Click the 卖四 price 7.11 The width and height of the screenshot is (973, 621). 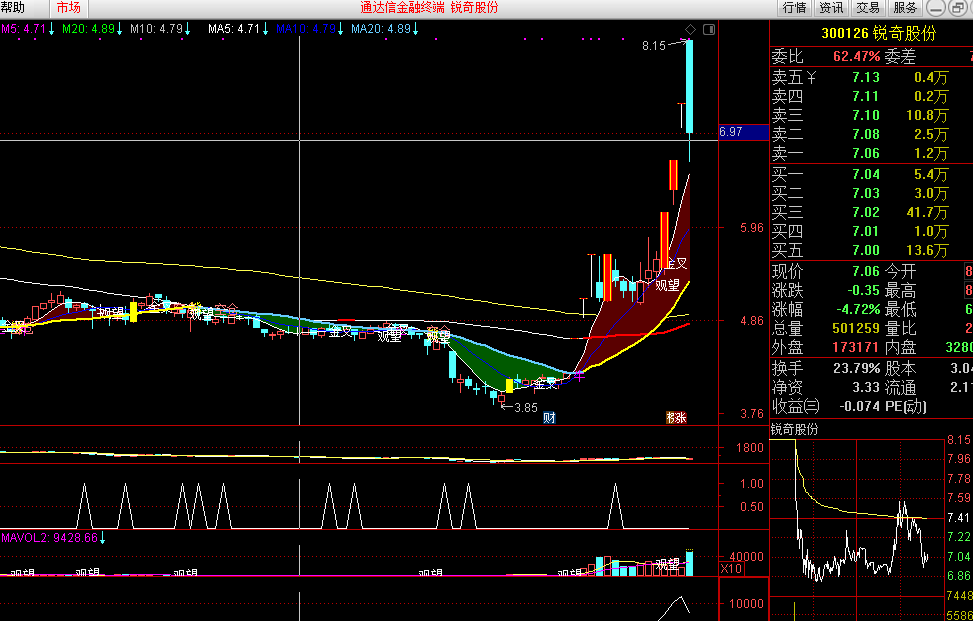point(866,96)
